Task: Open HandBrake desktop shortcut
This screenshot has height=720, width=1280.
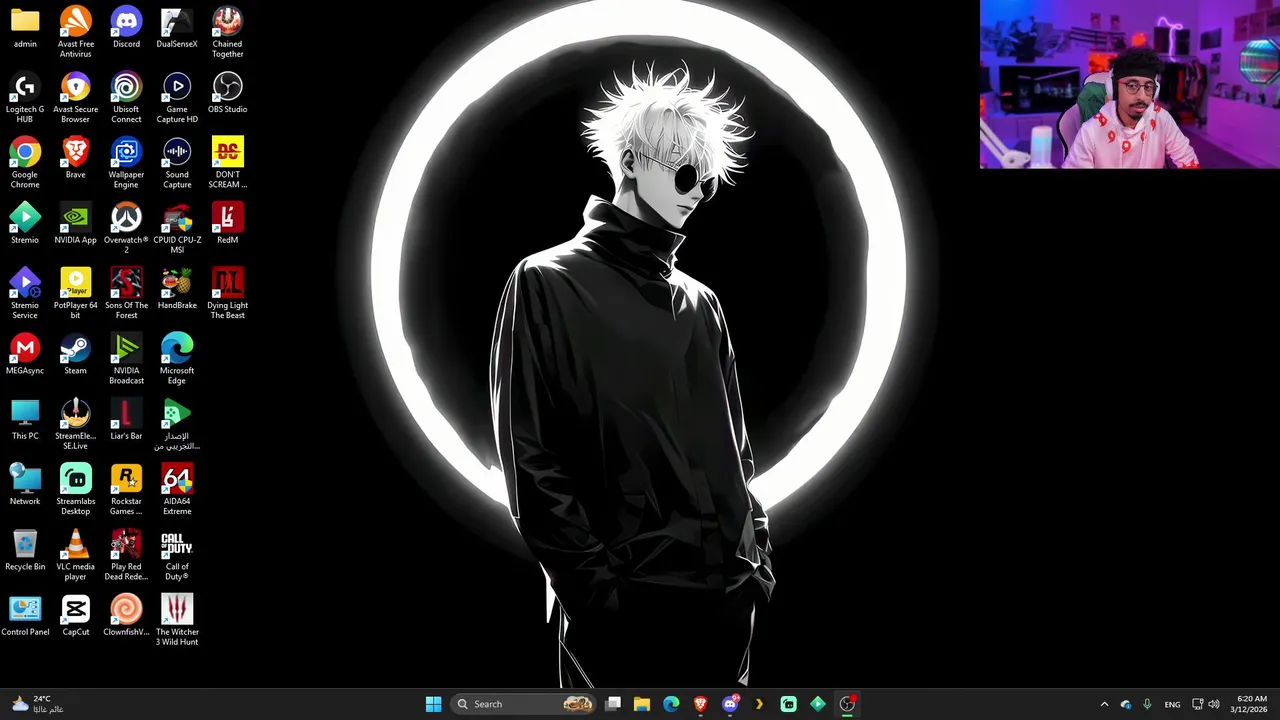Action: [177, 289]
